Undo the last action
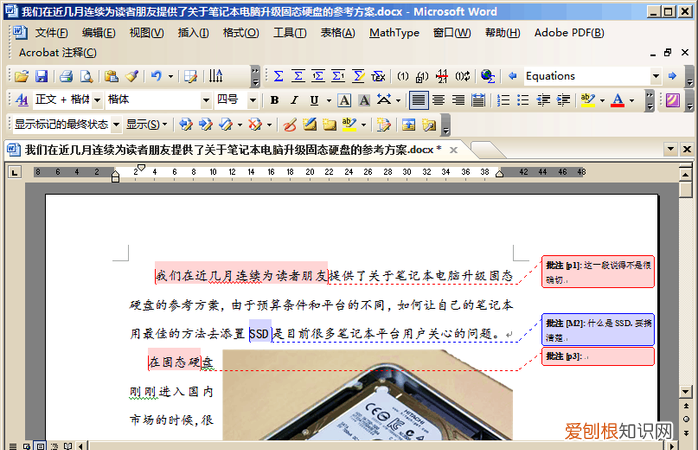Viewport: 698px width, 450px height. 156,76
